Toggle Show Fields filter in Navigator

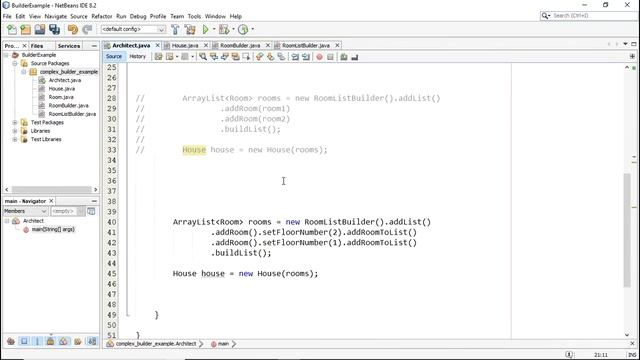point(24,341)
